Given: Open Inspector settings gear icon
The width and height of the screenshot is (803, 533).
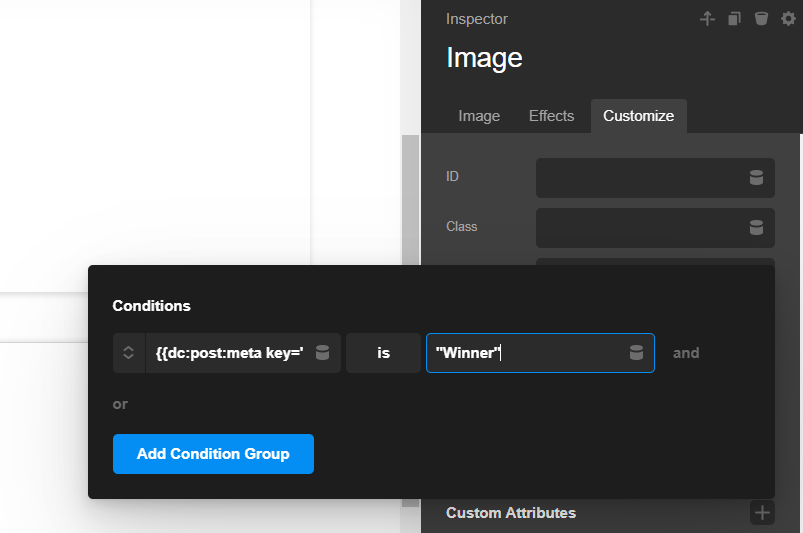Looking at the screenshot, I should 788,19.
